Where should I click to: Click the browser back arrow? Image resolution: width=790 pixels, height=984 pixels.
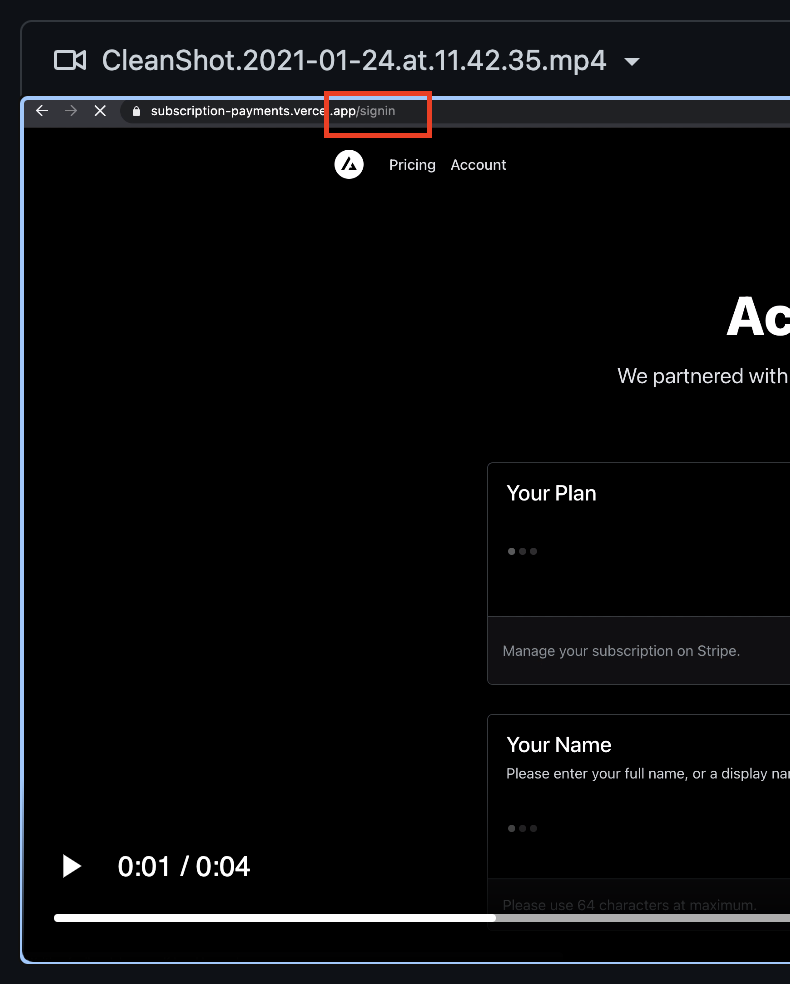click(x=42, y=111)
